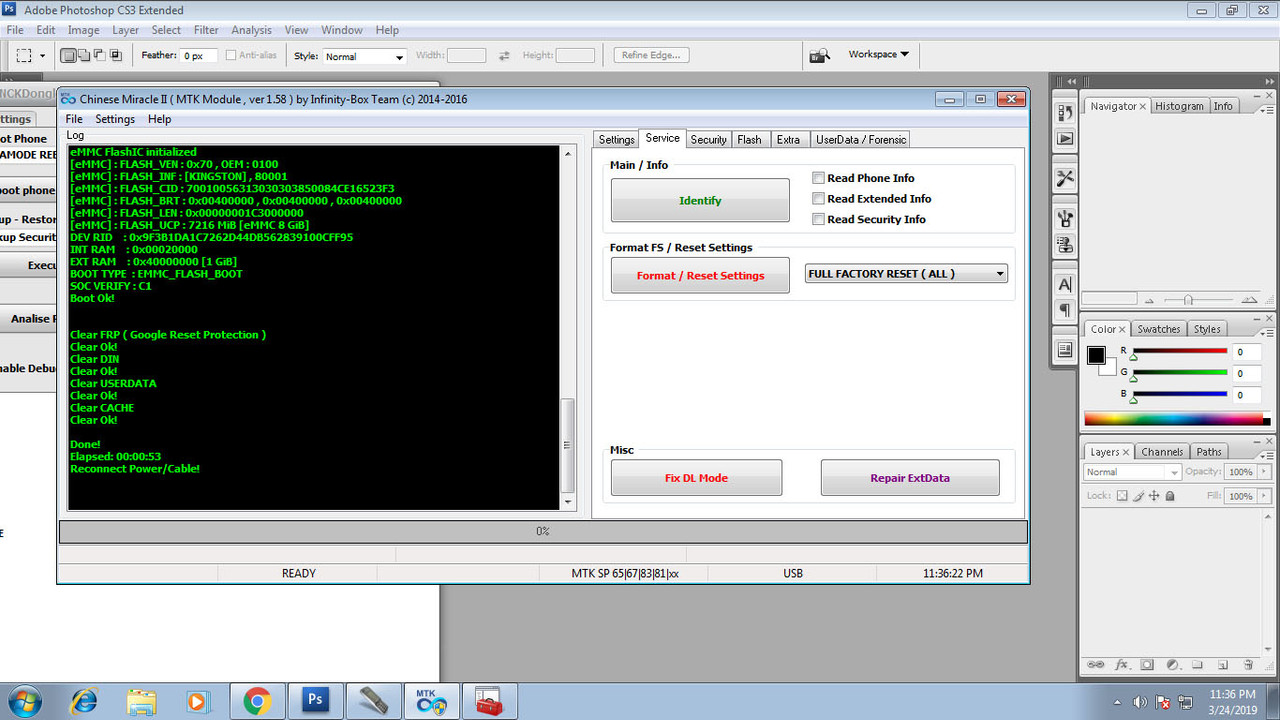This screenshot has height=720, width=1280.
Task: Click the add layer mask icon
Action: [x=1147, y=664]
